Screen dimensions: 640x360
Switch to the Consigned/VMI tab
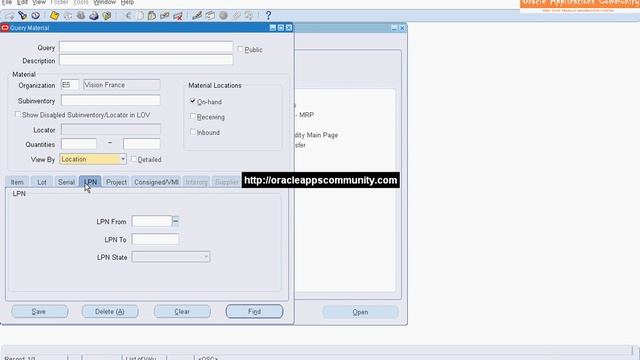pyautogui.click(x=156, y=182)
